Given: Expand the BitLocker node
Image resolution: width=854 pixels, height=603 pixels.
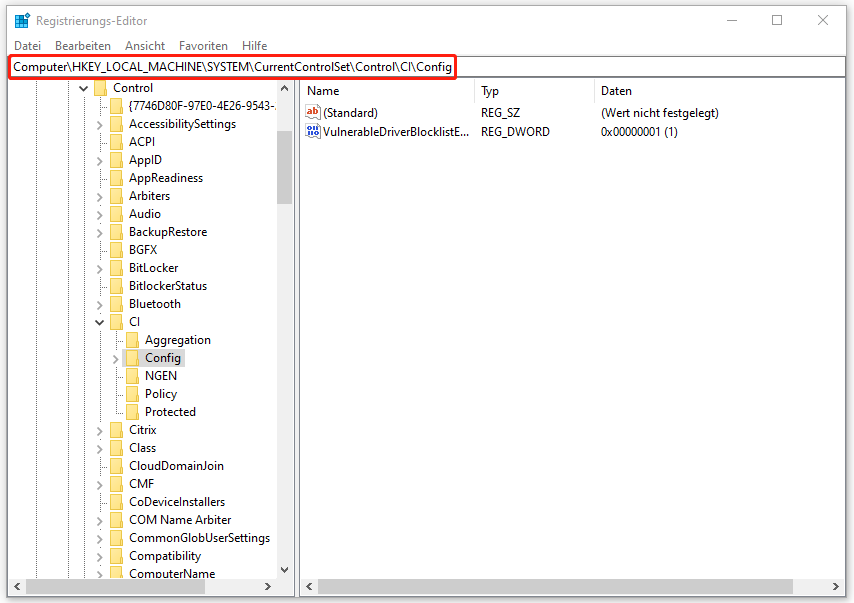Looking at the screenshot, I should click(x=100, y=269).
